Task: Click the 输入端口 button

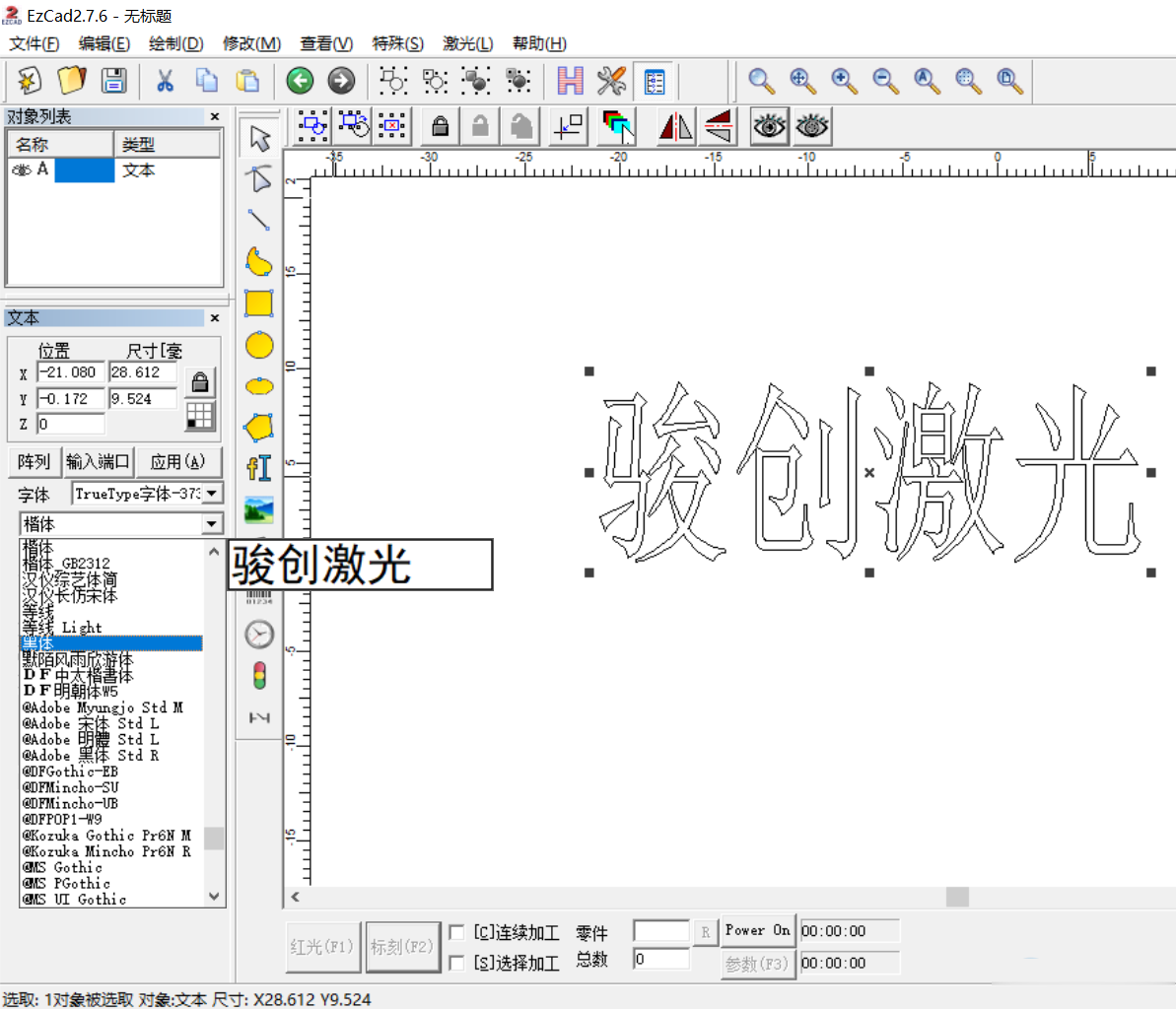Action: (98, 462)
